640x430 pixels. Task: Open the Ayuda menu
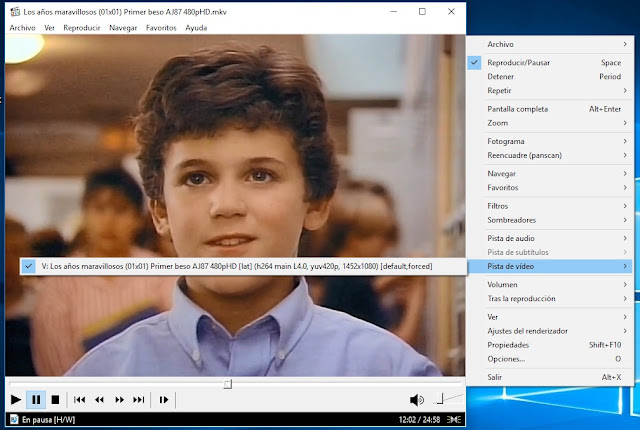click(x=196, y=28)
